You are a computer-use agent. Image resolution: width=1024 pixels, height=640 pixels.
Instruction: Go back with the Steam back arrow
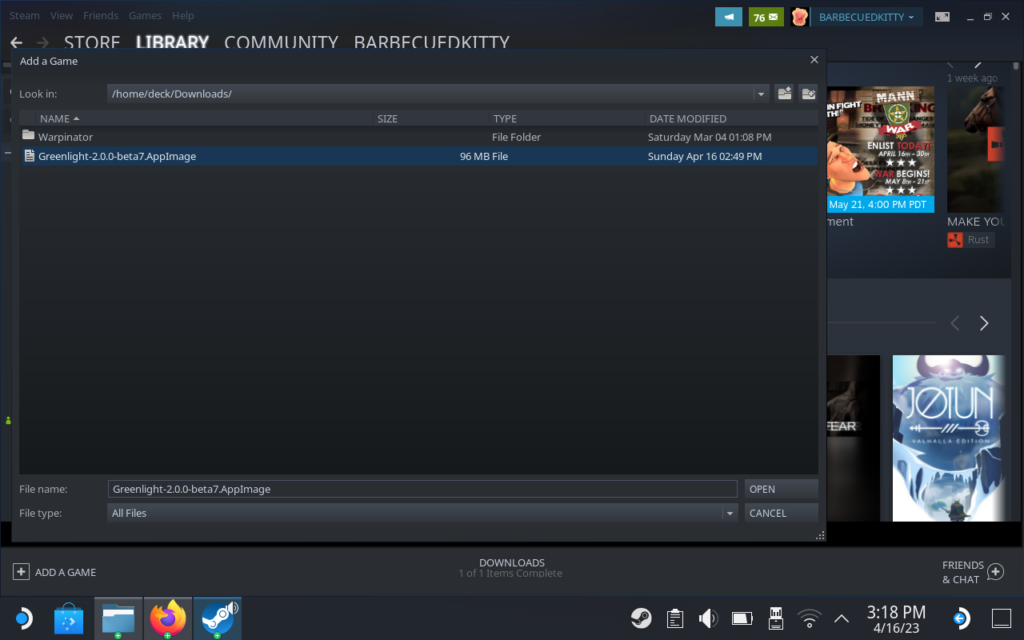click(x=16, y=42)
